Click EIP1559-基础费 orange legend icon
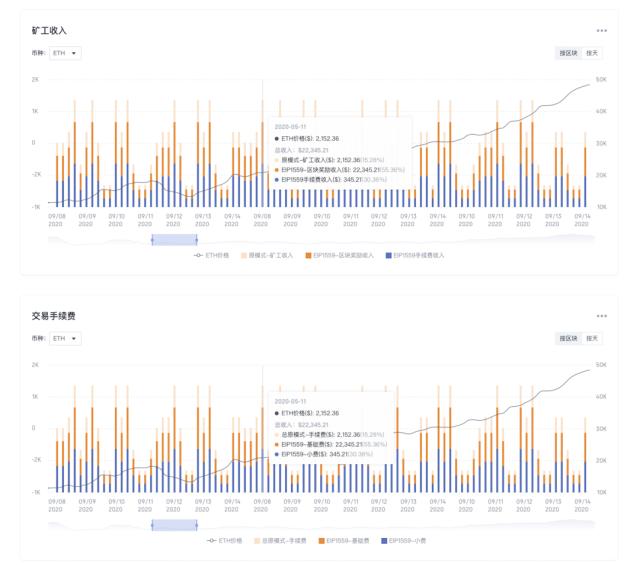 (322, 541)
